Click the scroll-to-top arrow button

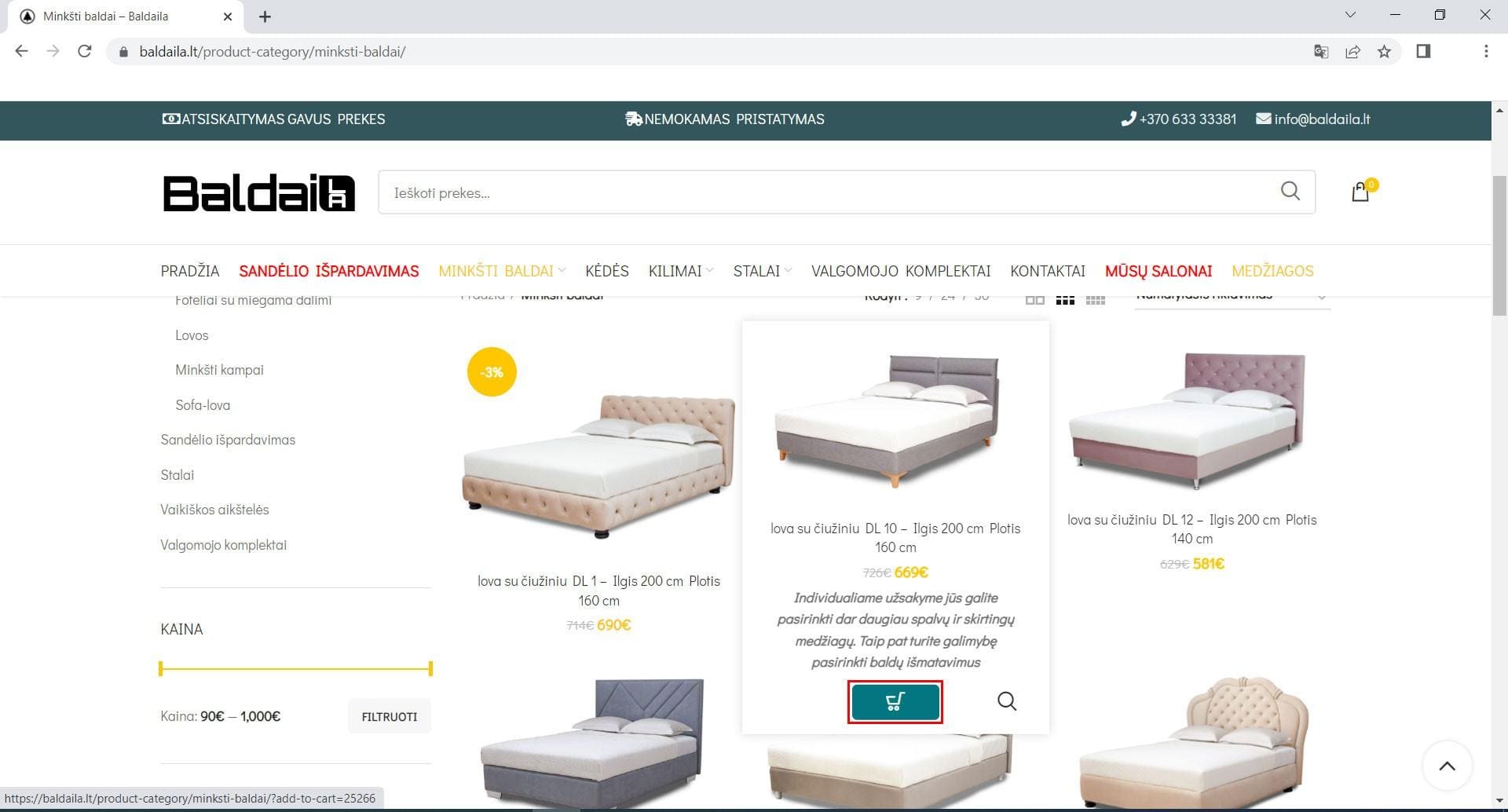coord(1447,766)
